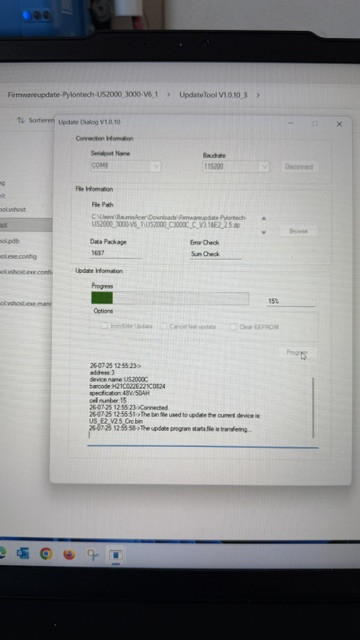Select the .vshost.exe.config file in Explorer
360x640 pixels.
[26, 272]
